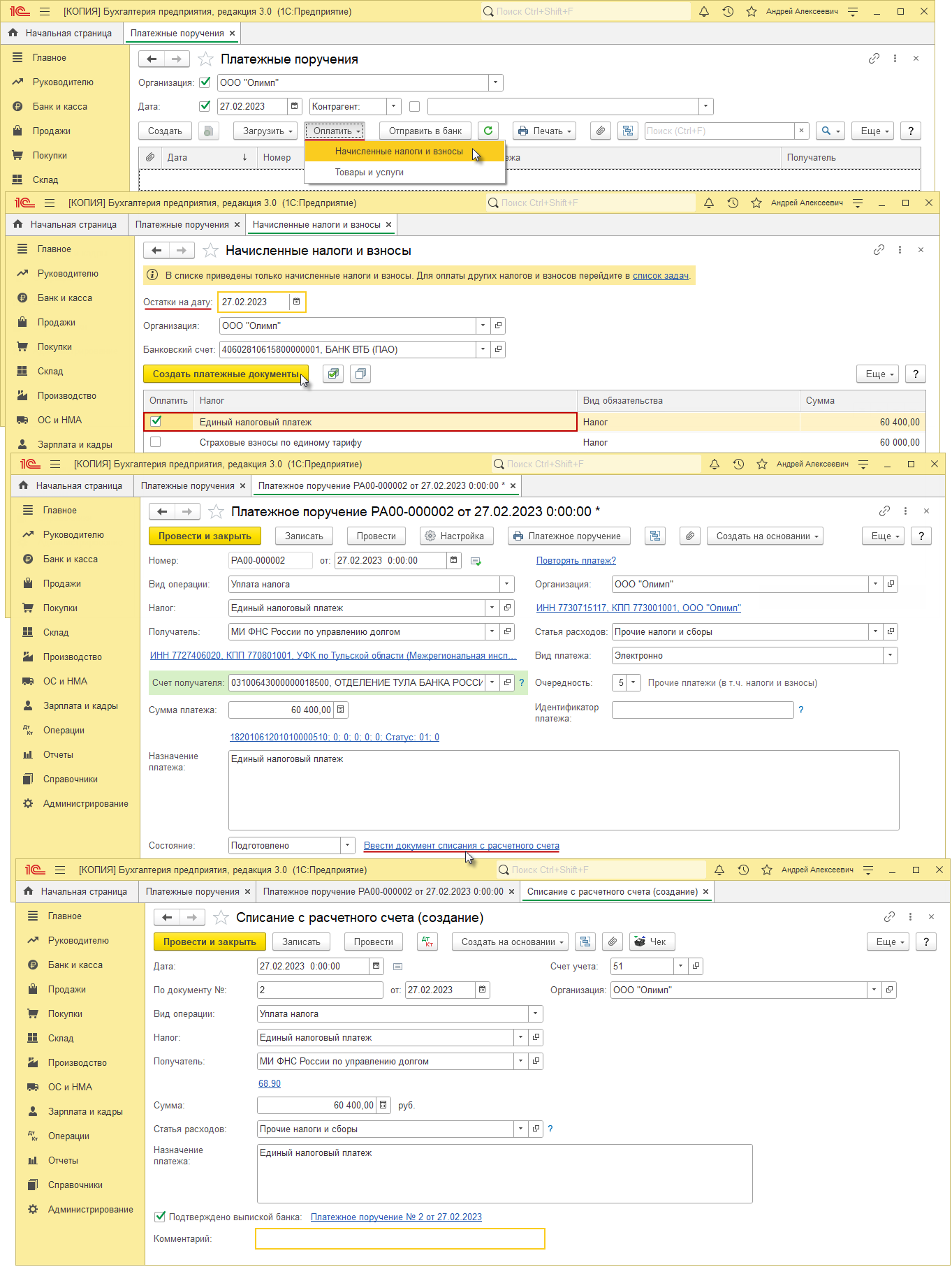Star the Платежные поручения list page as favorite
Viewport: 952px width, 1267px height.
(205, 59)
